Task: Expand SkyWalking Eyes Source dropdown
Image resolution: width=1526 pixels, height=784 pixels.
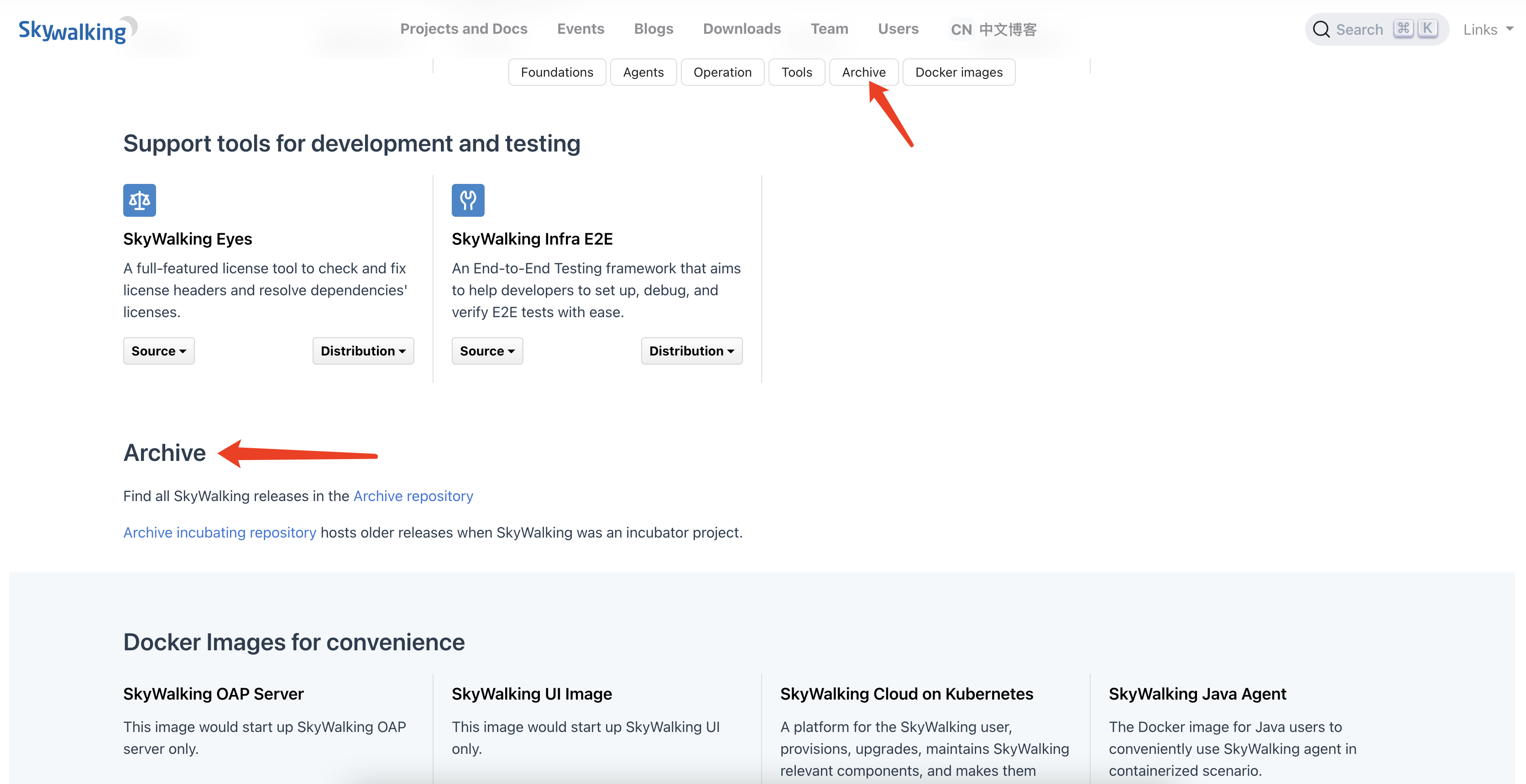Action: (159, 351)
